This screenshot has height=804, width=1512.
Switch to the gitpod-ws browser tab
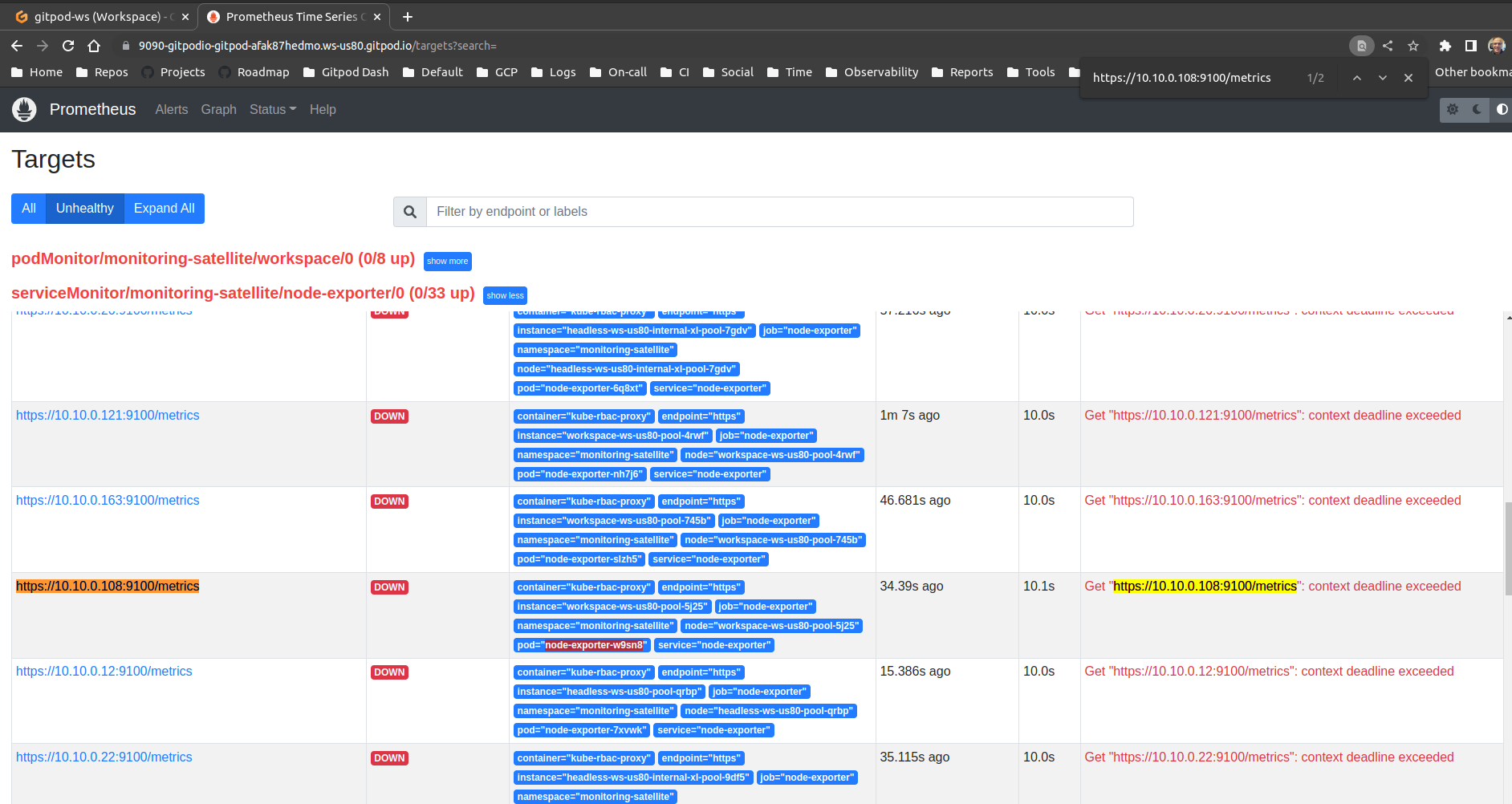coord(96,16)
